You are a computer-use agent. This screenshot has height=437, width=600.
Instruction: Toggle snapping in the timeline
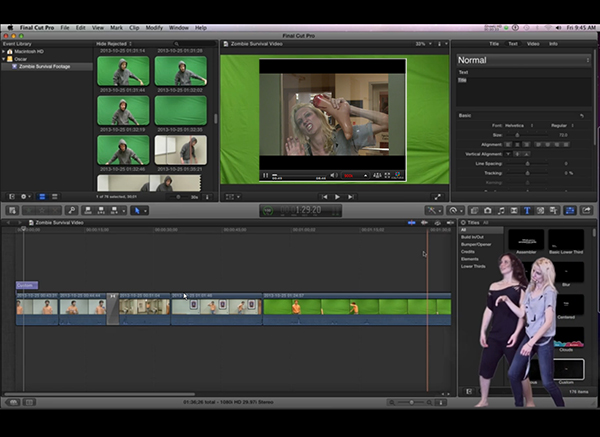[x=450, y=223]
